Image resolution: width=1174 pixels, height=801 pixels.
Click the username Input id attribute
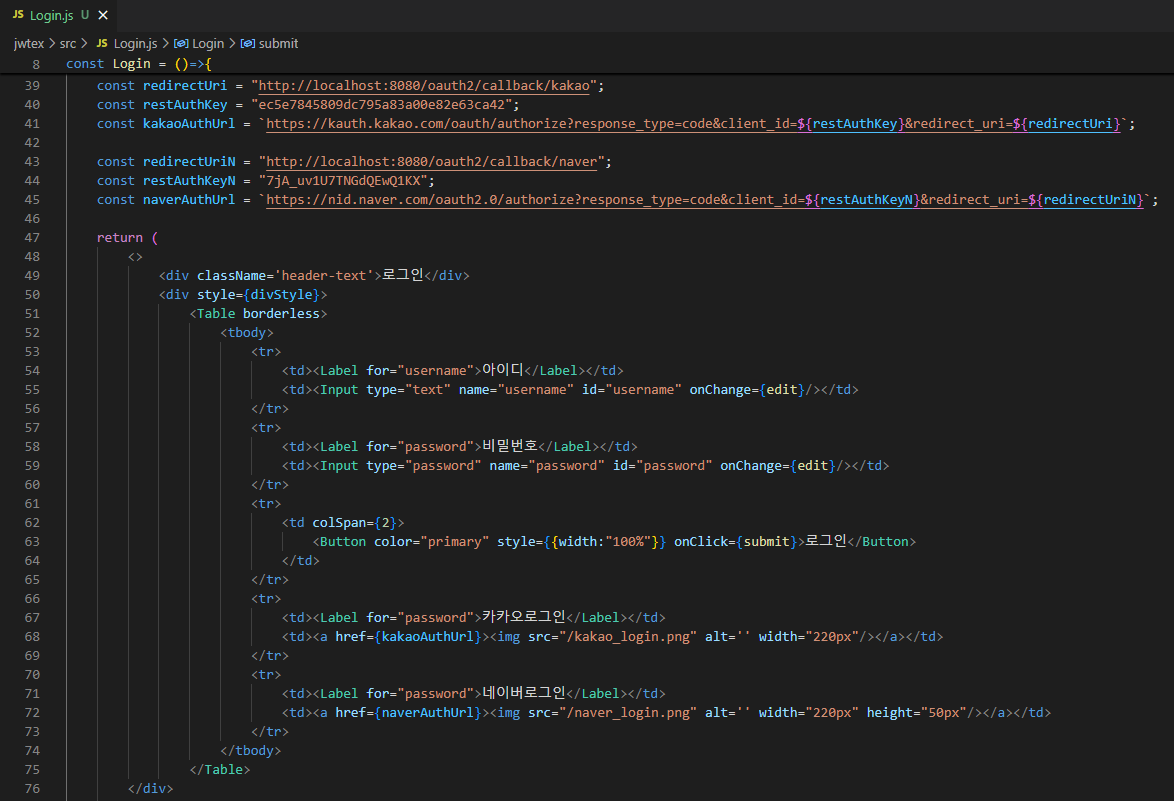click(x=632, y=389)
